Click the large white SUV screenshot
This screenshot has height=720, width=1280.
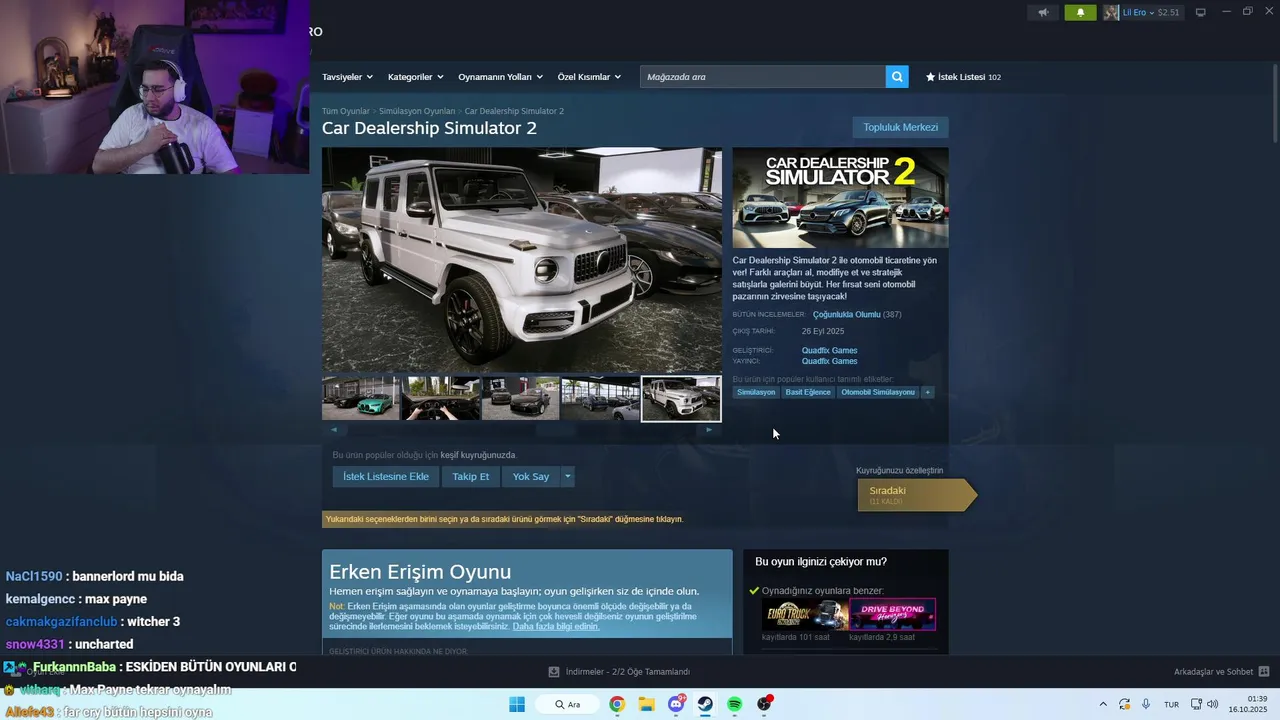521,260
